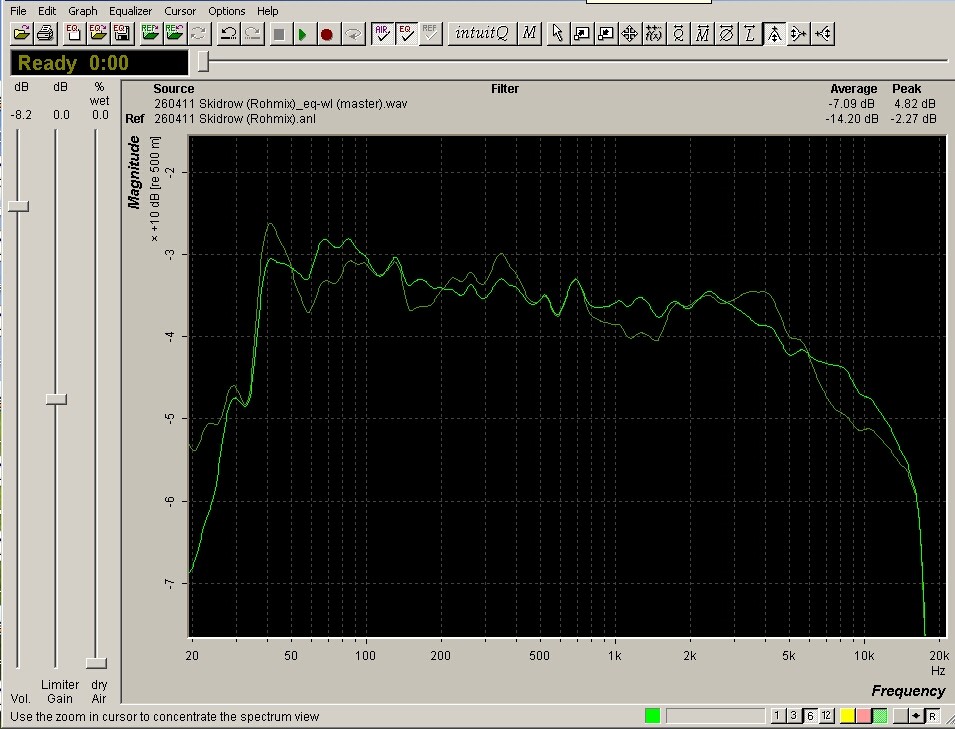This screenshot has width=955, height=729.
Task: Open an EQ filter file
Action: click(97, 33)
